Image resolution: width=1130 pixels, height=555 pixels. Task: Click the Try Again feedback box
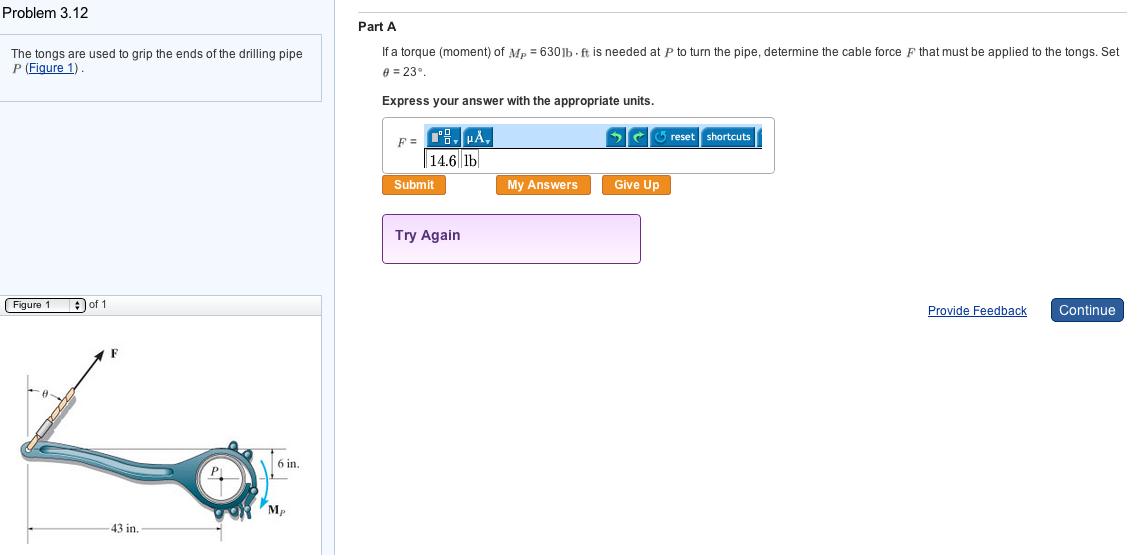coord(510,238)
